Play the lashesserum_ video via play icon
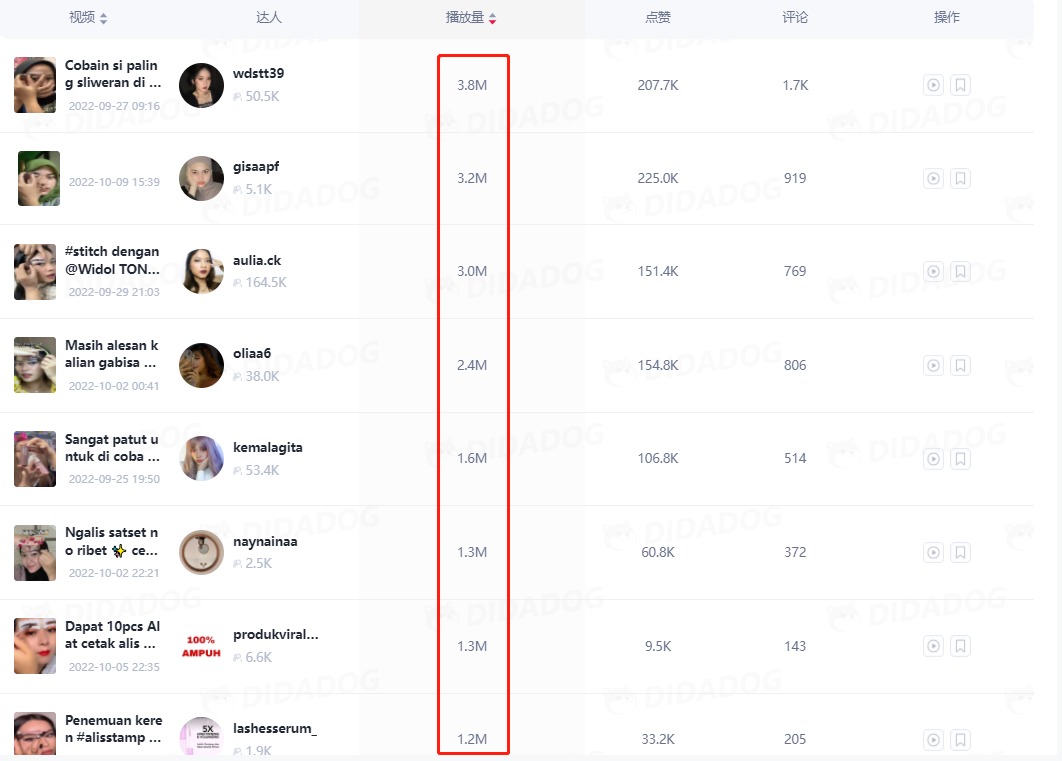1062x761 pixels. [x=933, y=740]
